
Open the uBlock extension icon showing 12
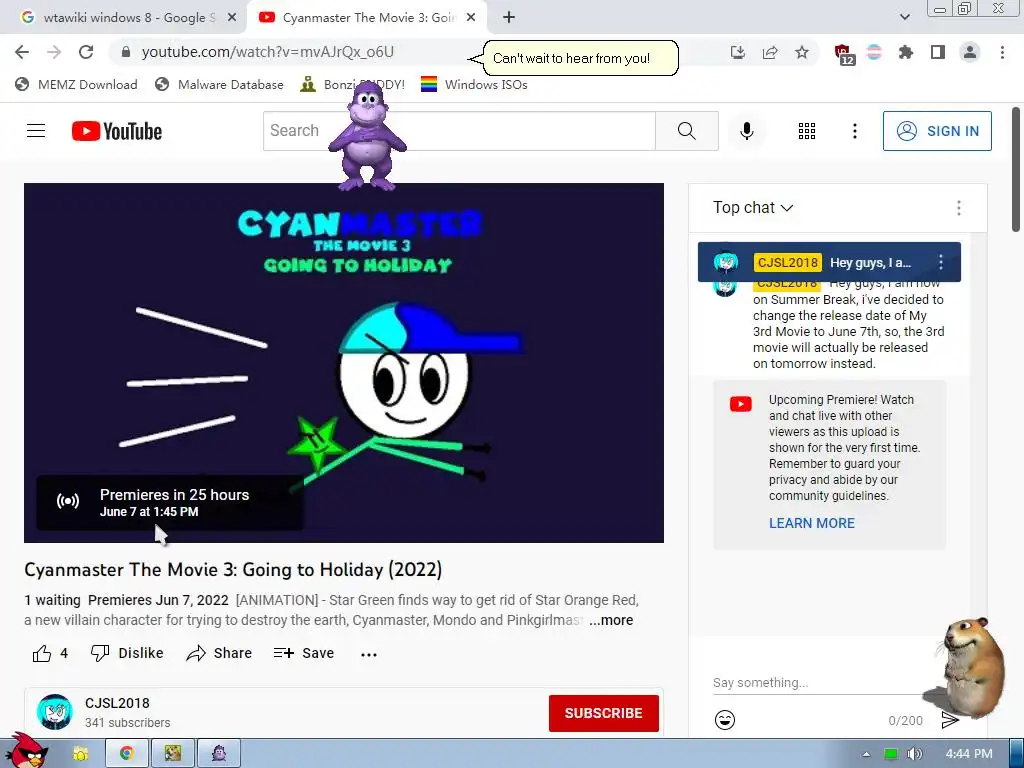click(844, 54)
